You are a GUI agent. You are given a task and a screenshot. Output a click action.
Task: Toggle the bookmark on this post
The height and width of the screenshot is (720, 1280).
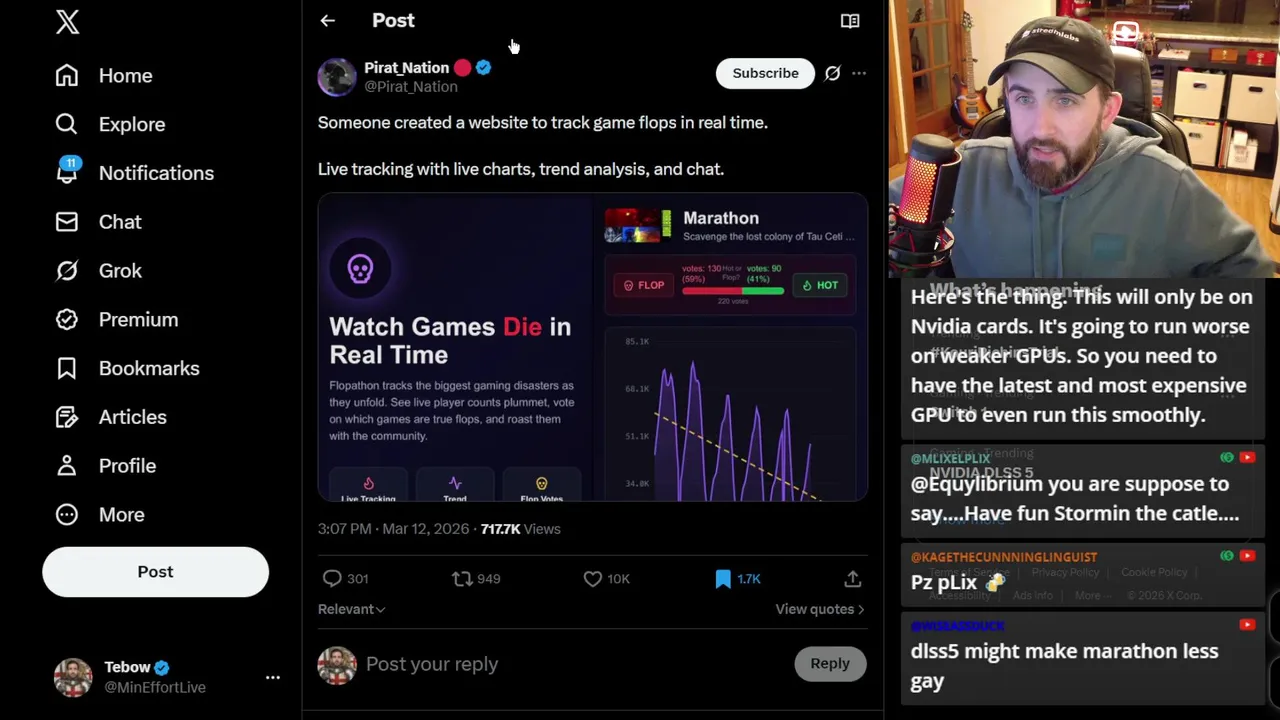(723, 578)
